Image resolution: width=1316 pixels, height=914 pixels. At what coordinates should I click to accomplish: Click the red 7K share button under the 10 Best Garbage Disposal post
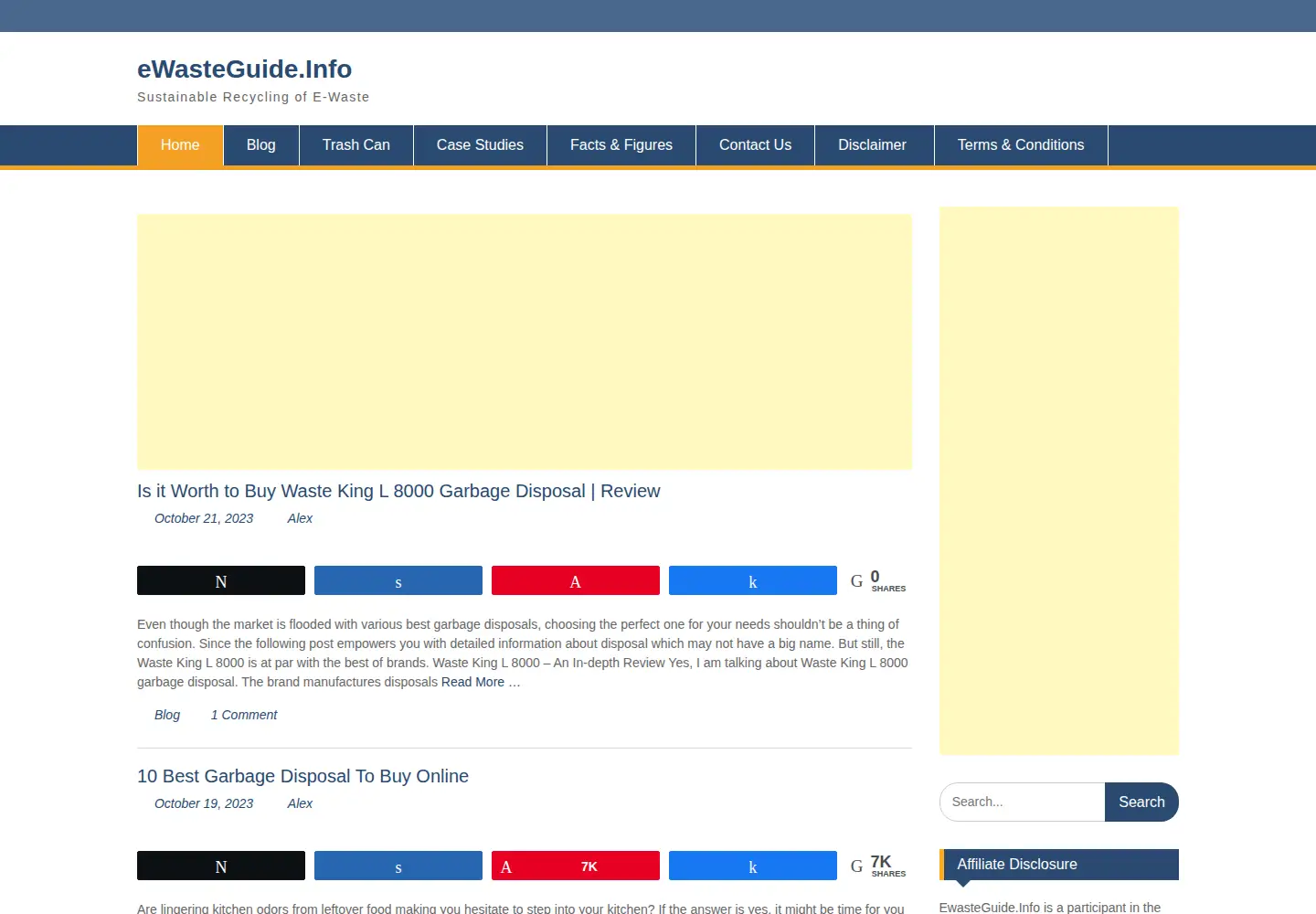(576, 866)
